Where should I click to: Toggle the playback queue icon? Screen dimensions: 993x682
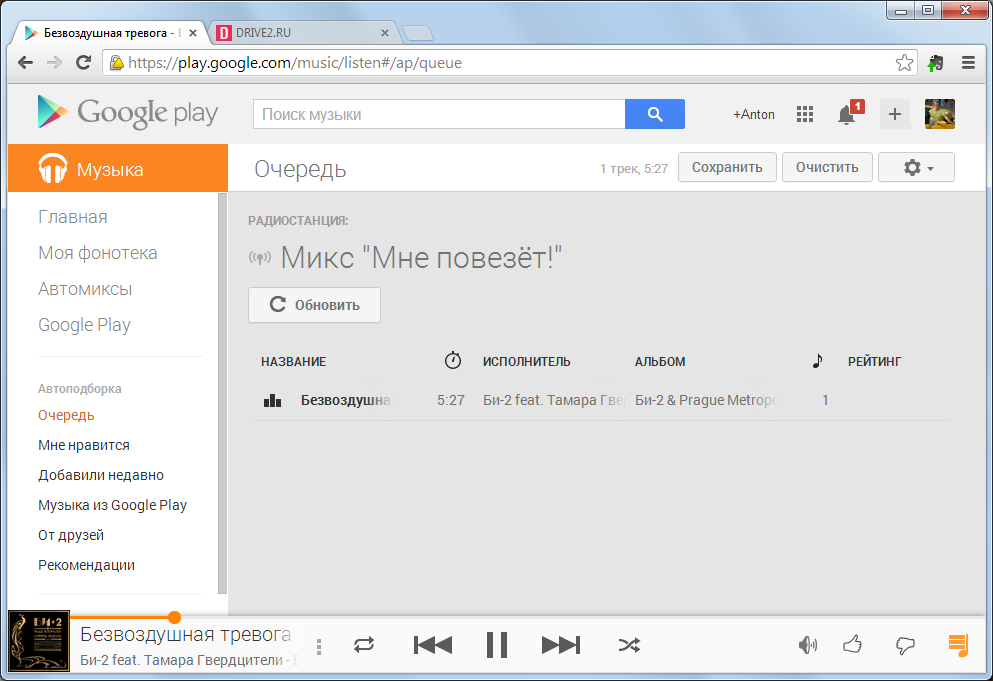[x=958, y=645]
